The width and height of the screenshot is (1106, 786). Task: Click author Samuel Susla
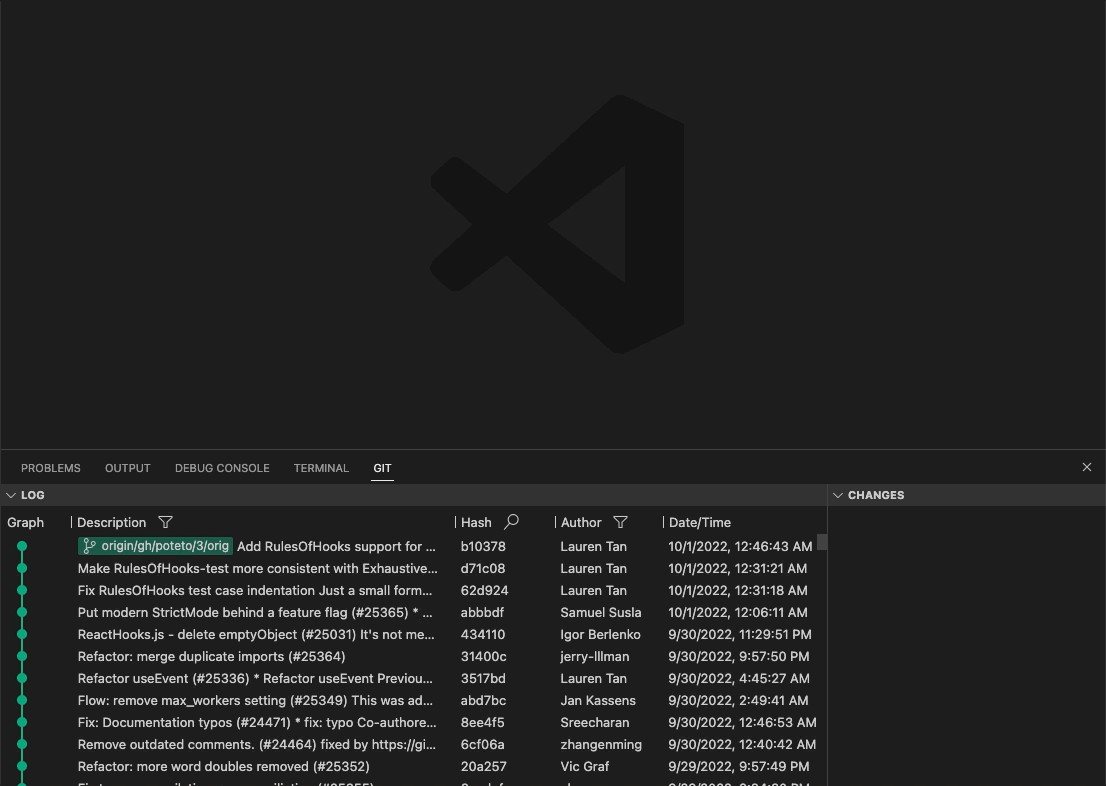pos(601,612)
